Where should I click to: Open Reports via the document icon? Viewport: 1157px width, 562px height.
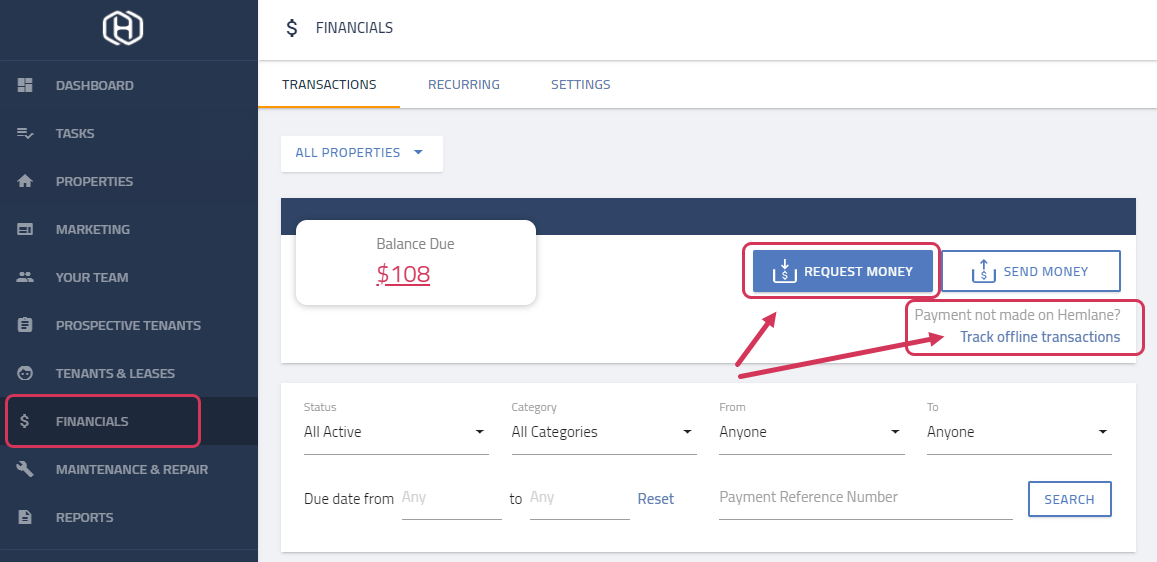click(x=25, y=517)
